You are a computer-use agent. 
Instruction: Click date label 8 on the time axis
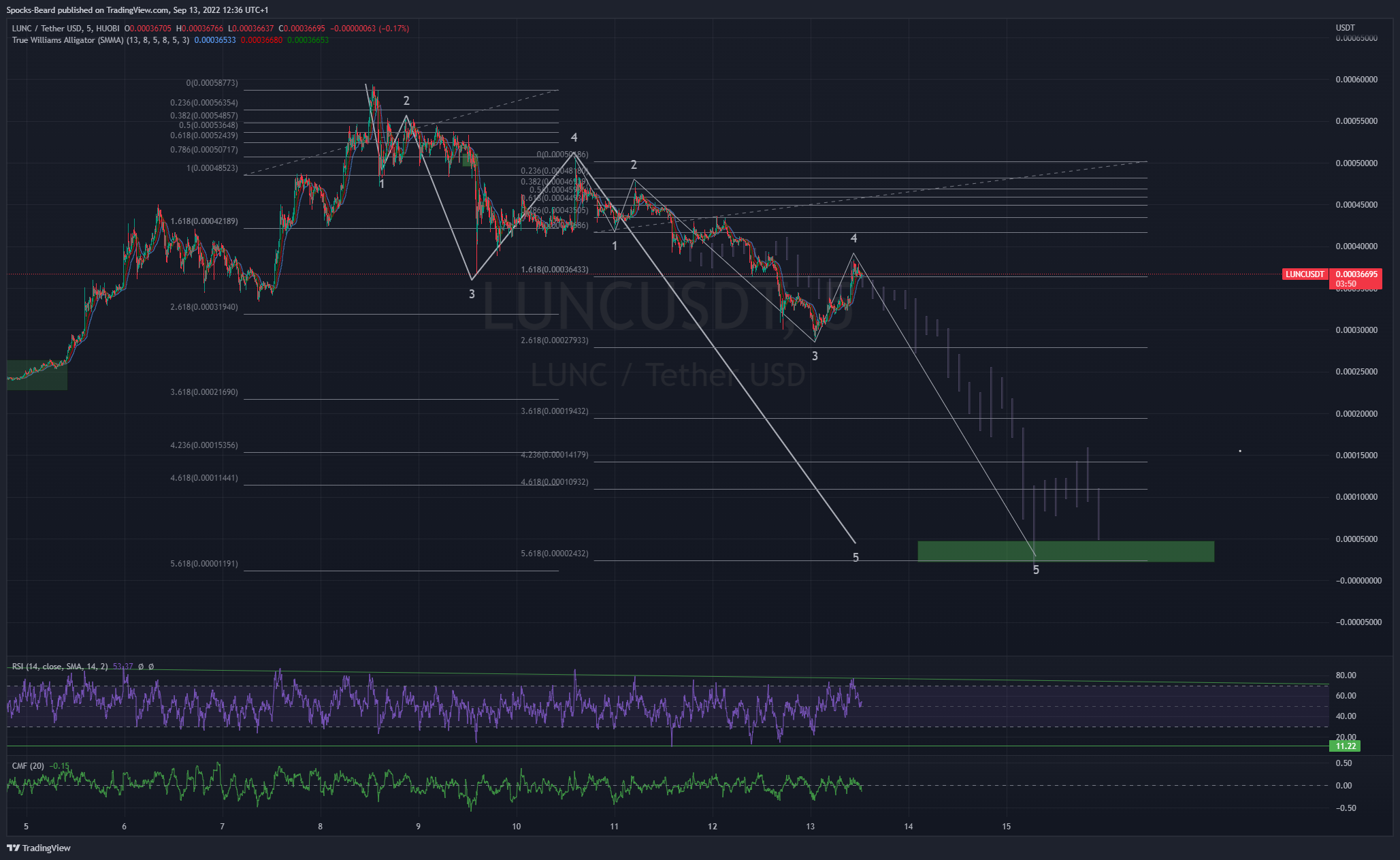(320, 827)
